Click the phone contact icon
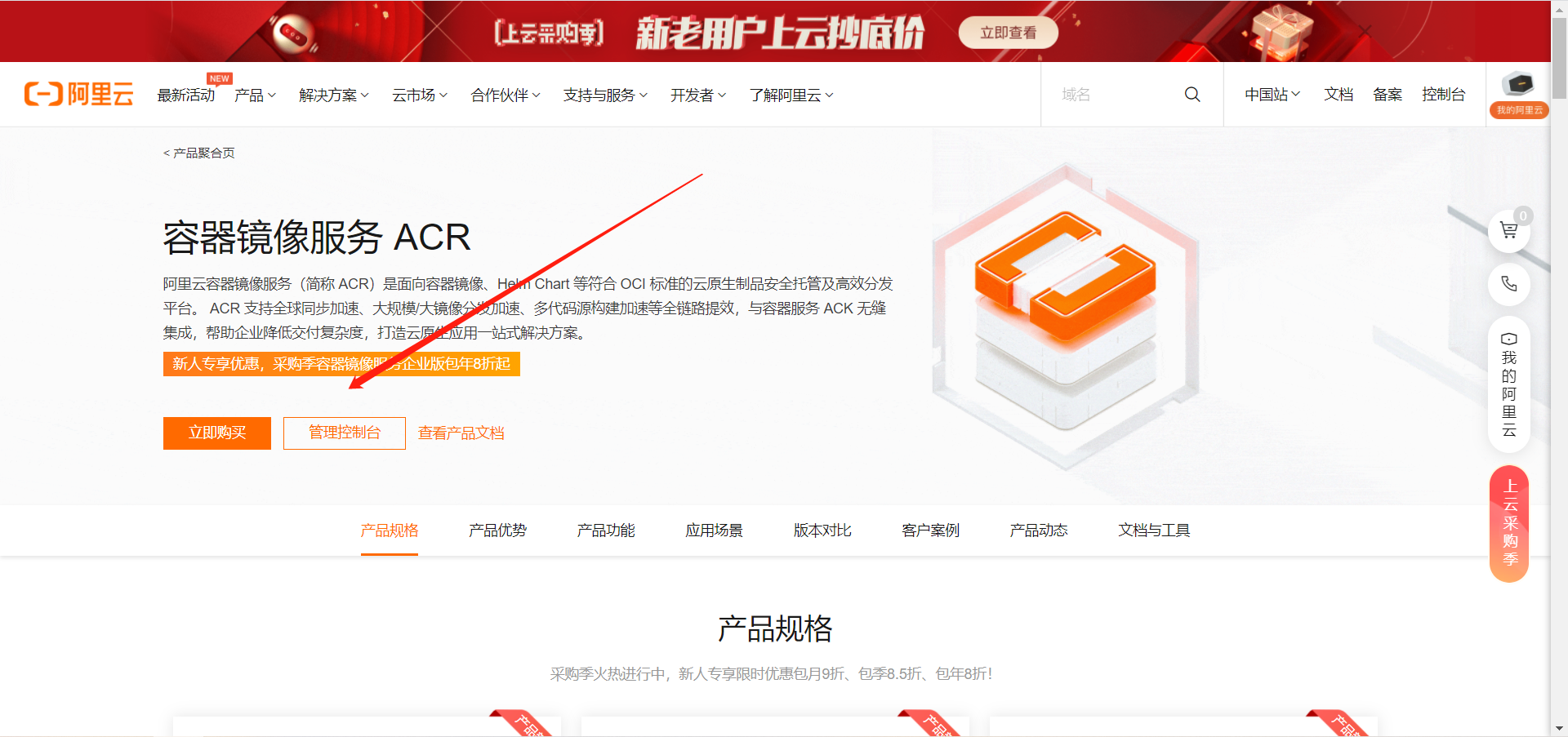 click(1508, 284)
